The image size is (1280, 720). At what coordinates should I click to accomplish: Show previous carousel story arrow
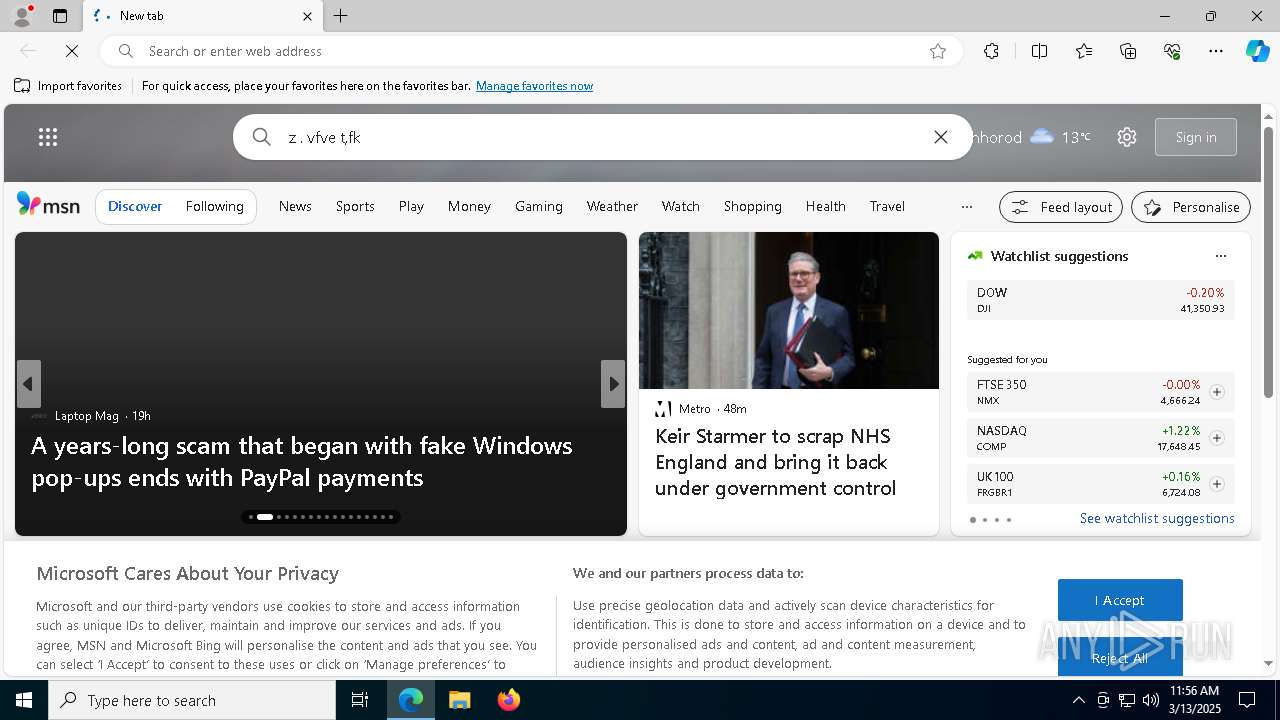(x=29, y=384)
